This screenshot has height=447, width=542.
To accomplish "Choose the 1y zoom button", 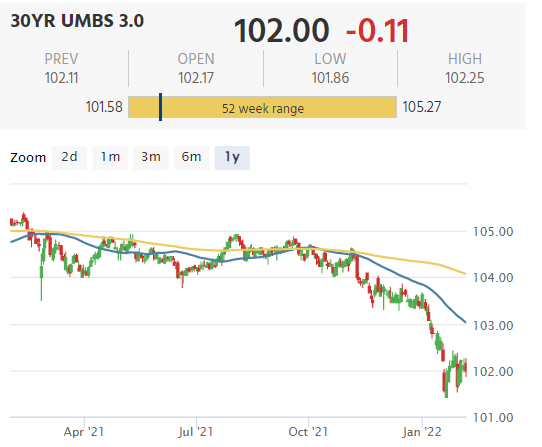I will pos(232,158).
